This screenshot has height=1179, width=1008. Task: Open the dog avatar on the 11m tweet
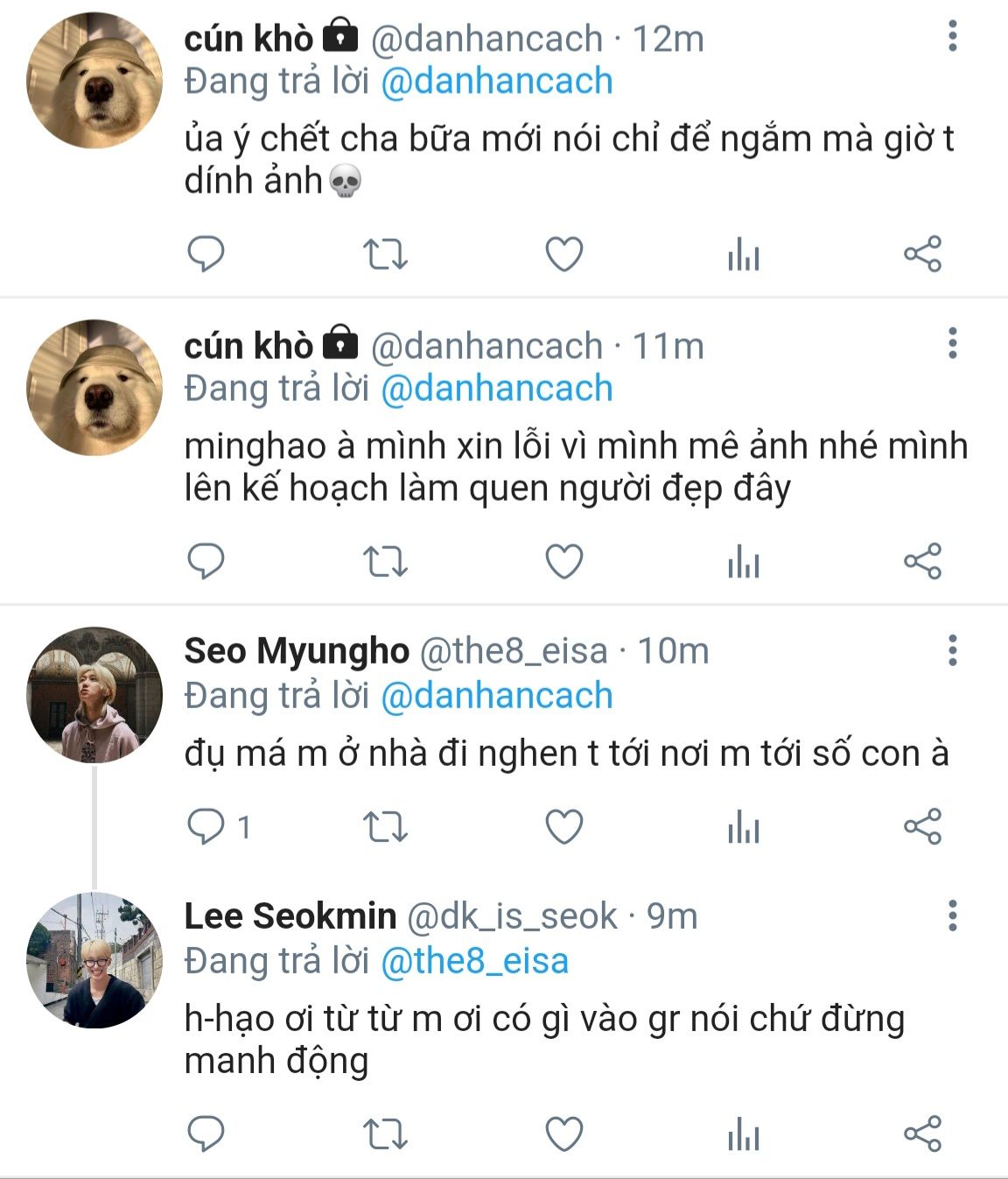[x=94, y=387]
